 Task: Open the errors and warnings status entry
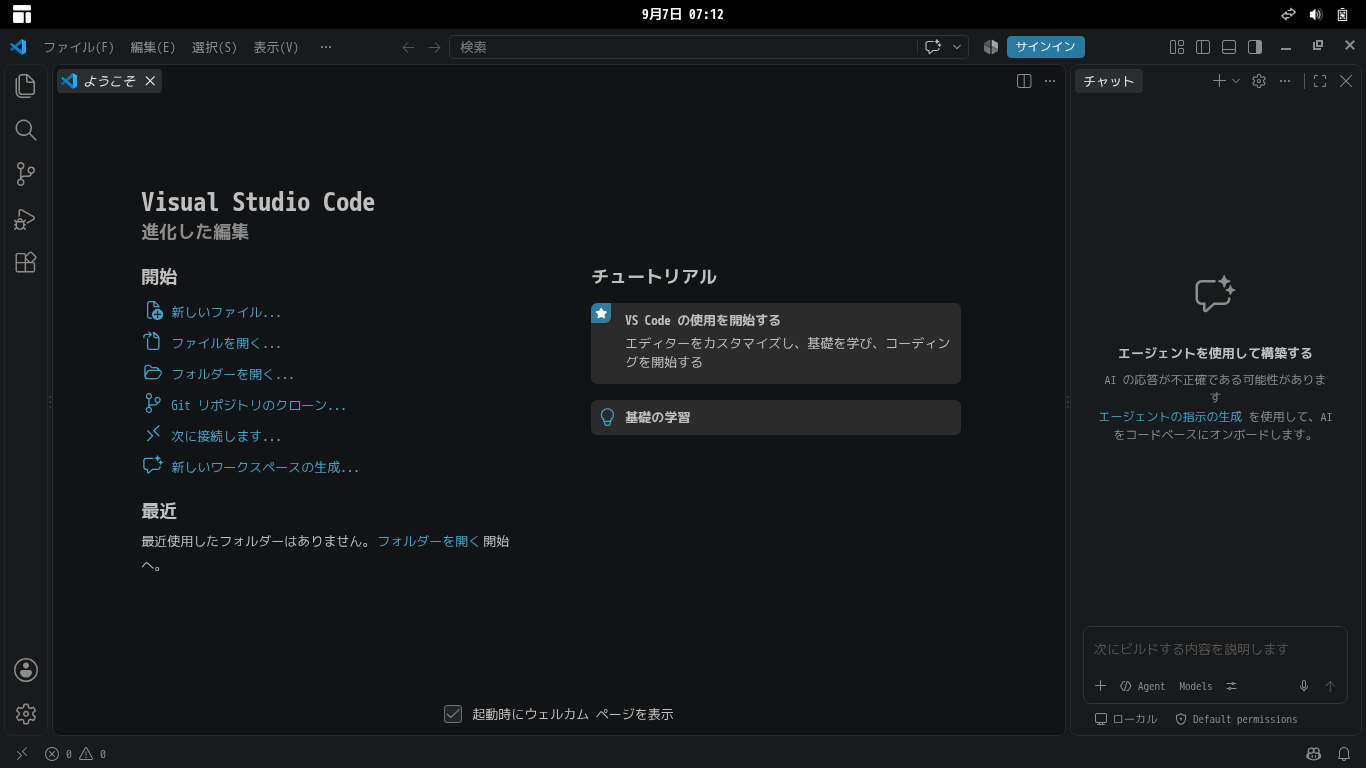(75, 754)
